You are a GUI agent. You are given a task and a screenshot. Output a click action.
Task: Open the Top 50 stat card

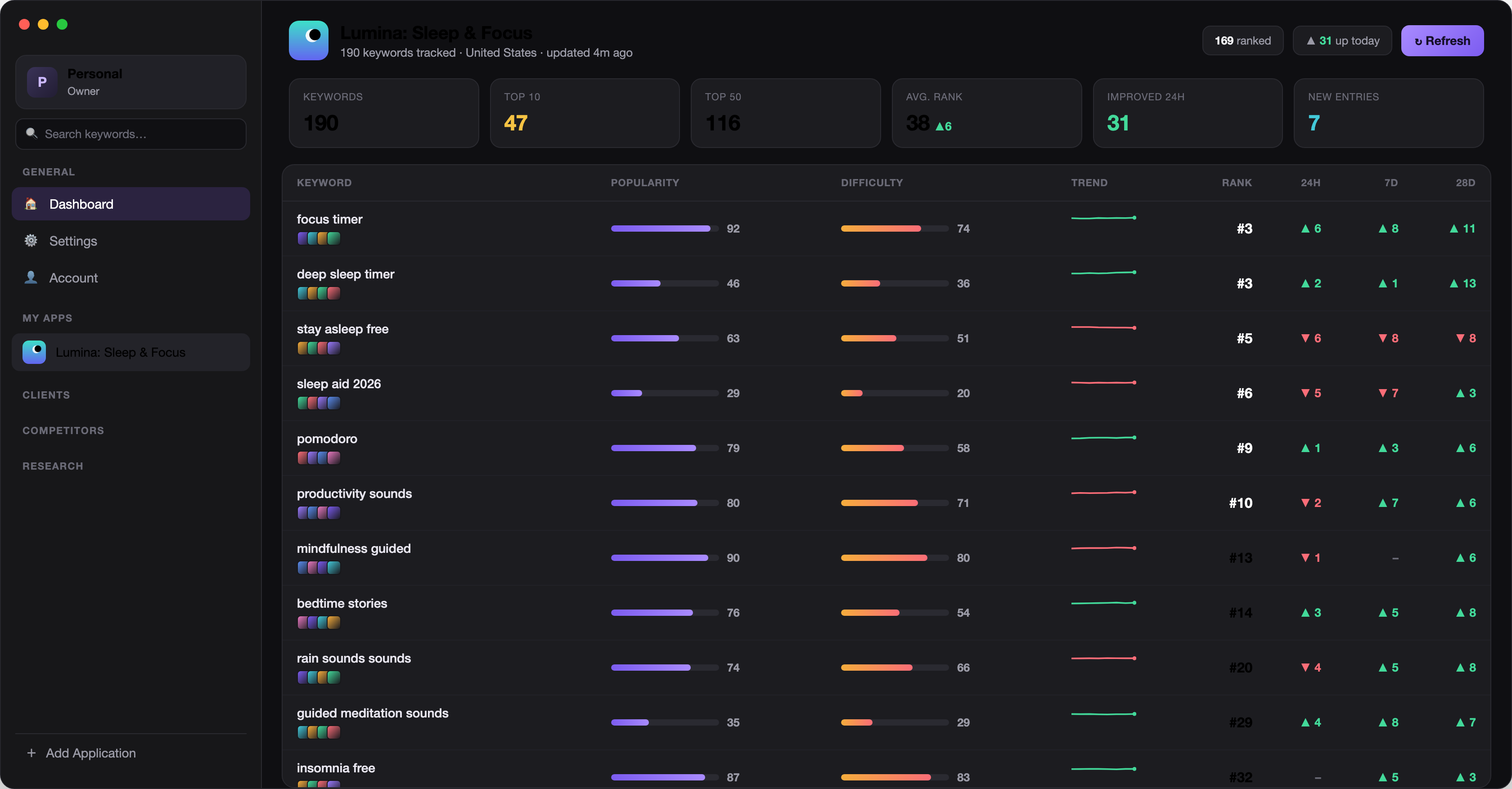pos(785,113)
